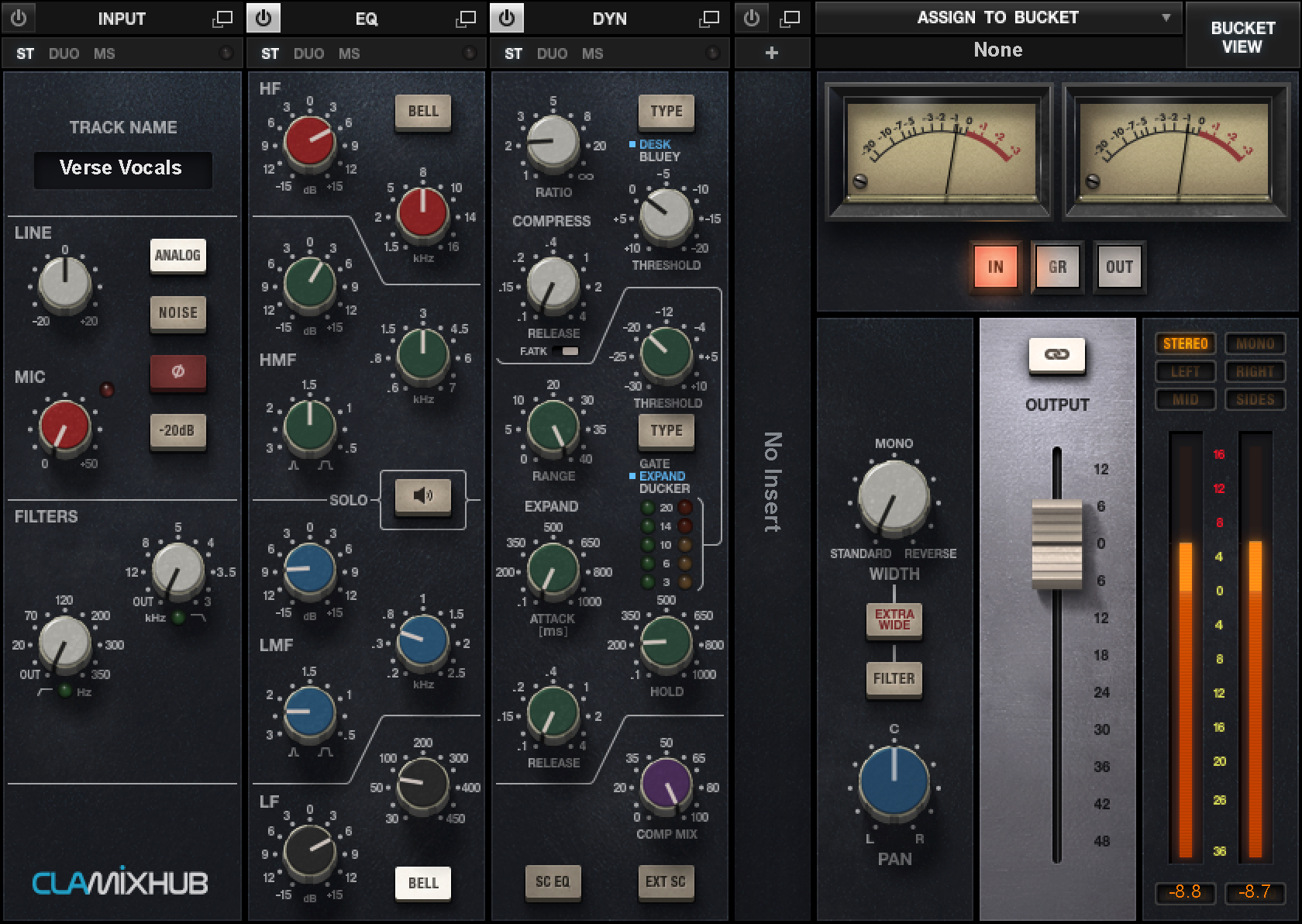Open the ASSIGN TO BUCKET dropdown
Image resolution: width=1302 pixels, height=924 pixels.
pos(999,17)
